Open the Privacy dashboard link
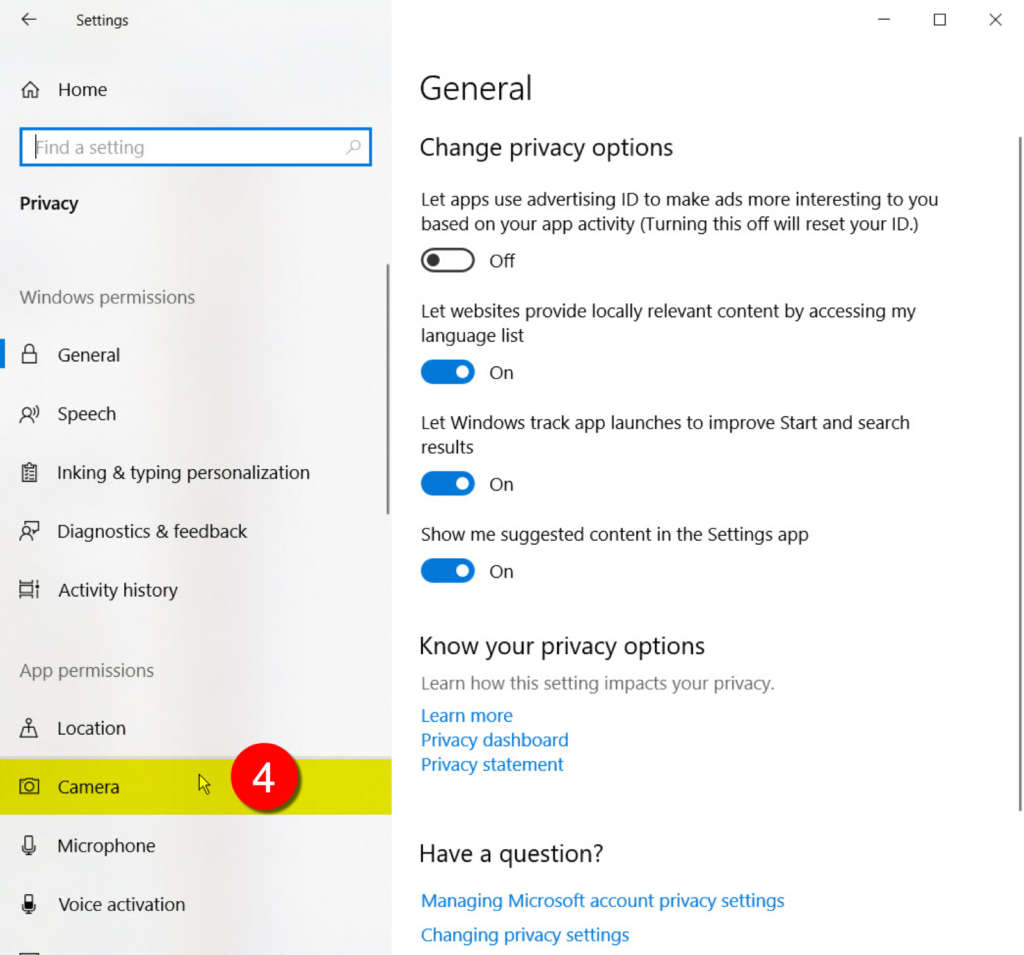1024x955 pixels. [494, 740]
